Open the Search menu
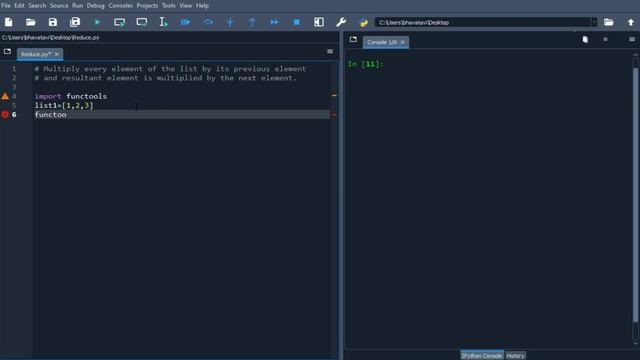Image resolution: width=640 pixels, height=360 pixels. (37, 6)
